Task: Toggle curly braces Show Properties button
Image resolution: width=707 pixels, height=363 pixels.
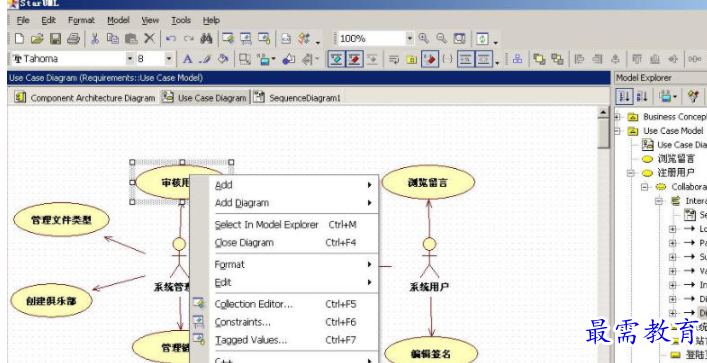Action: [447, 59]
